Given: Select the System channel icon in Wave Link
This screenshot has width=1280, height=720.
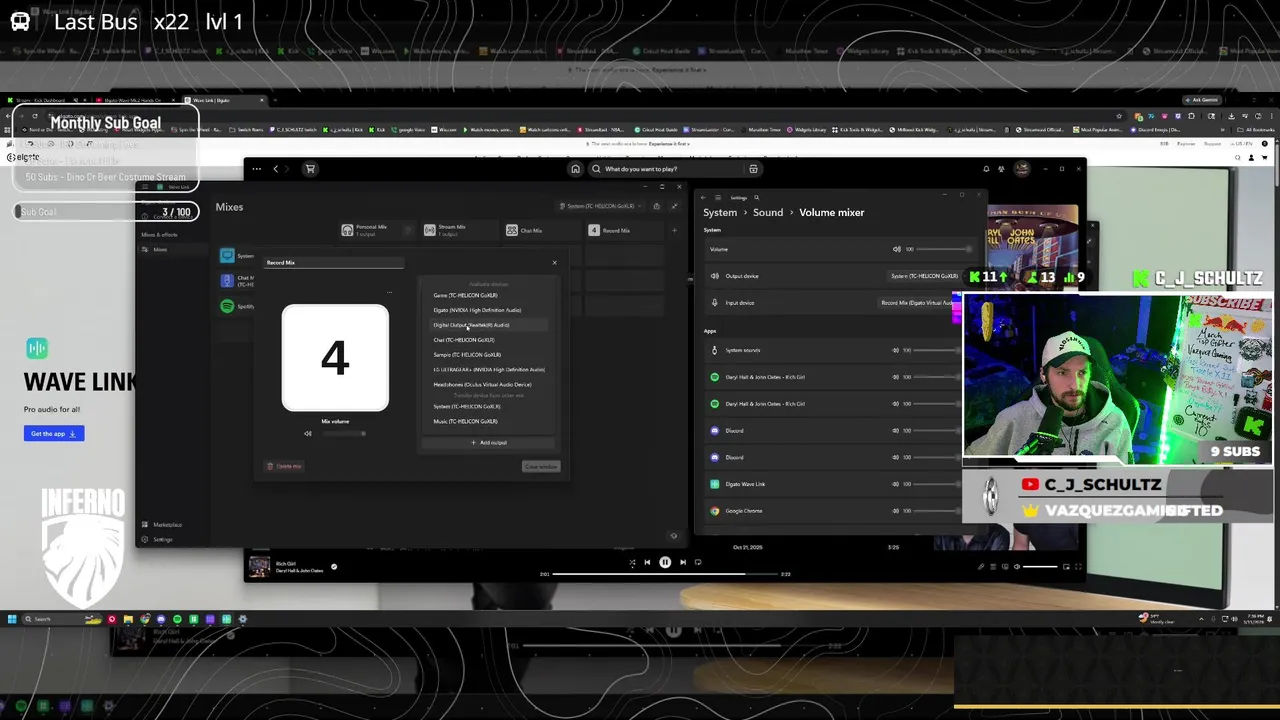Looking at the screenshot, I should (x=227, y=256).
